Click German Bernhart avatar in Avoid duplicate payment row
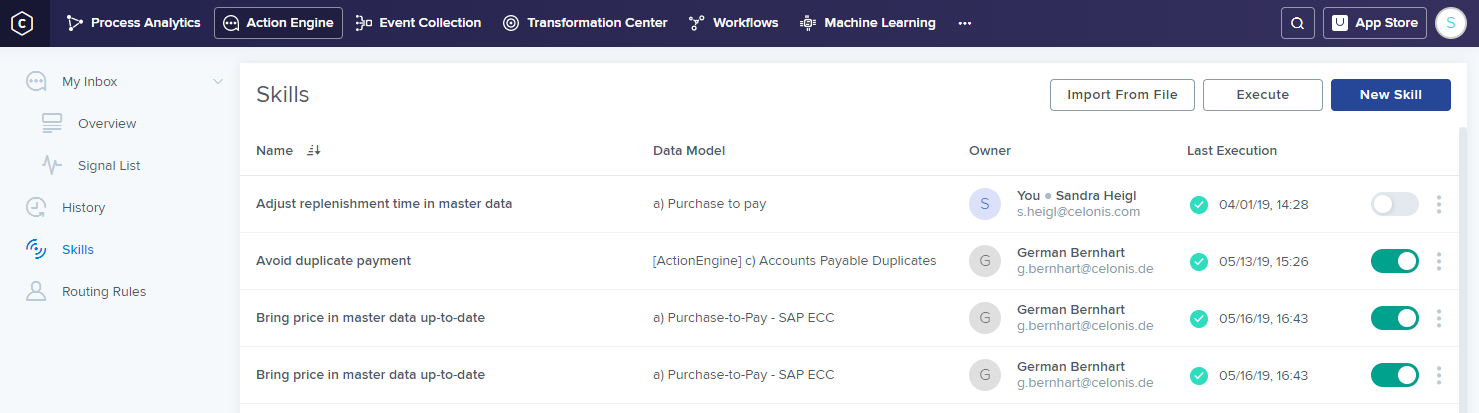 (x=985, y=261)
